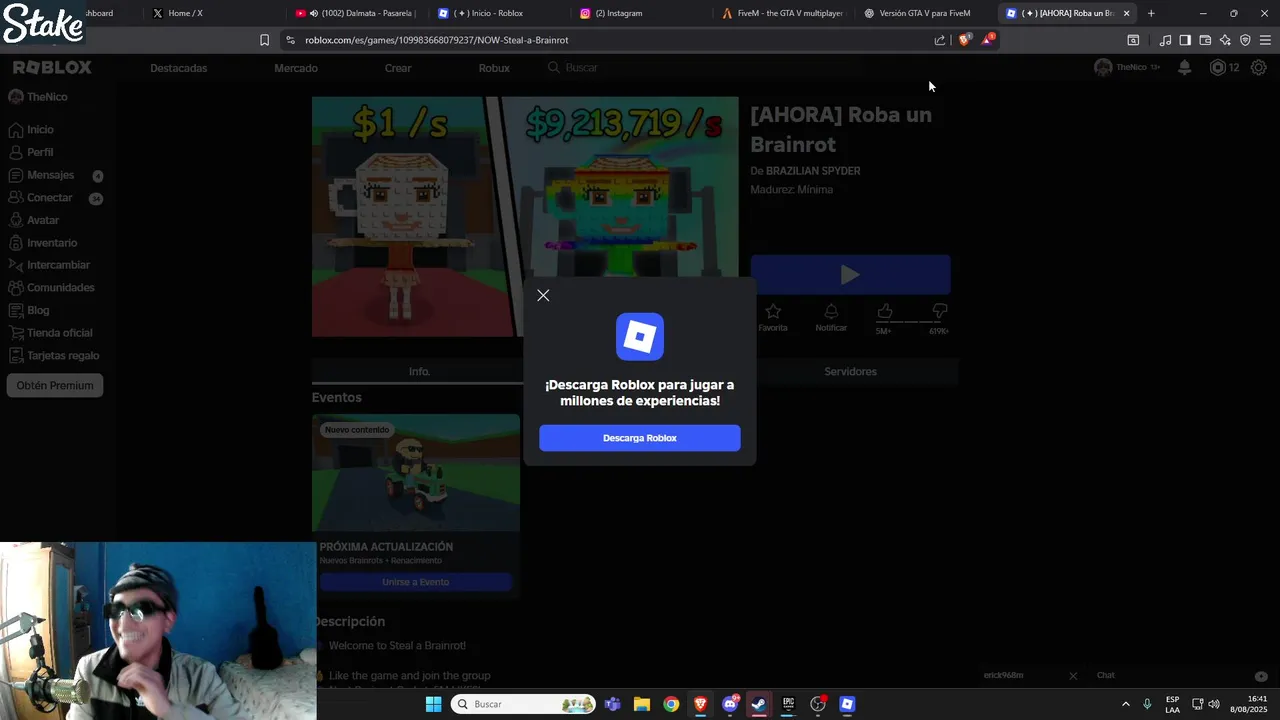
Task: Open the Brave VPN shield icon
Action: (x=1245, y=40)
